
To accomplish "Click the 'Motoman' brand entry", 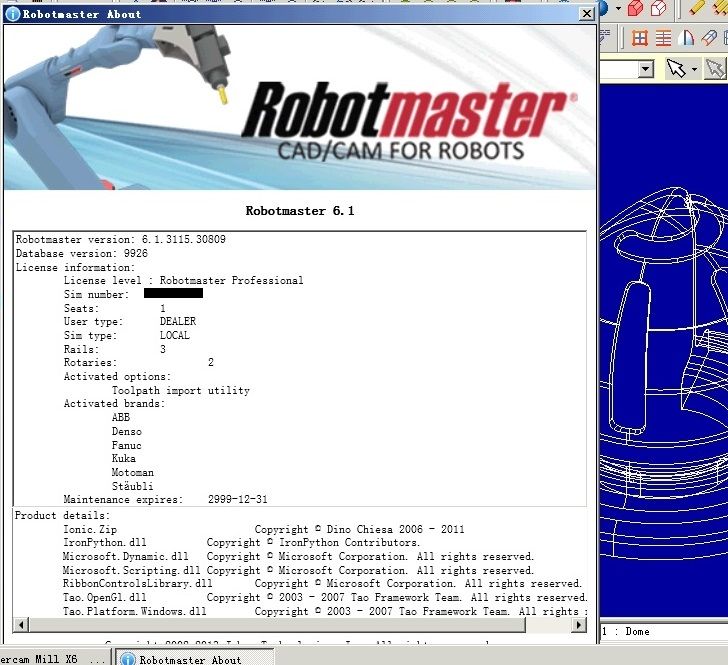I will (133, 472).
